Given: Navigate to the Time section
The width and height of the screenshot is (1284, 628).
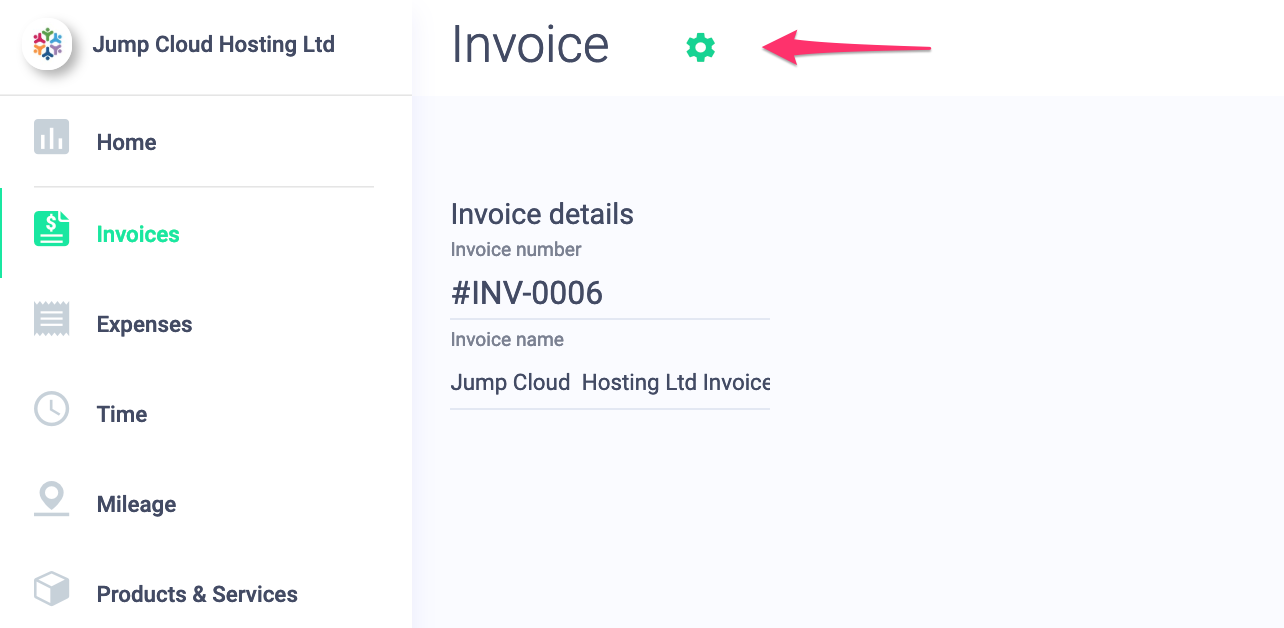Looking at the screenshot, I should [x=121, y=414].
